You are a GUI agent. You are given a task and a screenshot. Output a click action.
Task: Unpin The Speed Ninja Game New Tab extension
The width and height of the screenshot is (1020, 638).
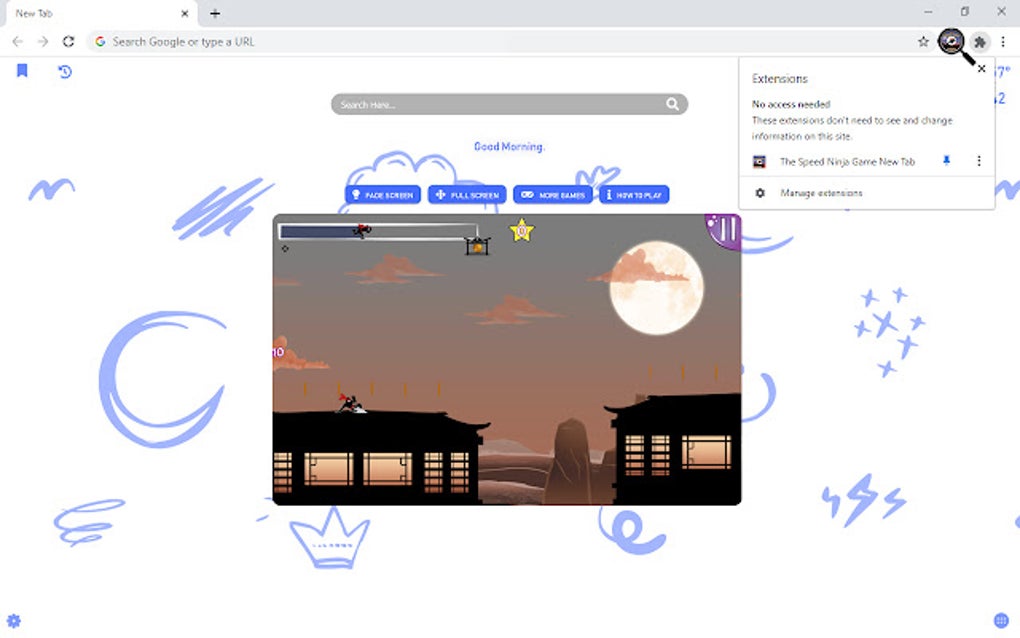tap(946, 161)
